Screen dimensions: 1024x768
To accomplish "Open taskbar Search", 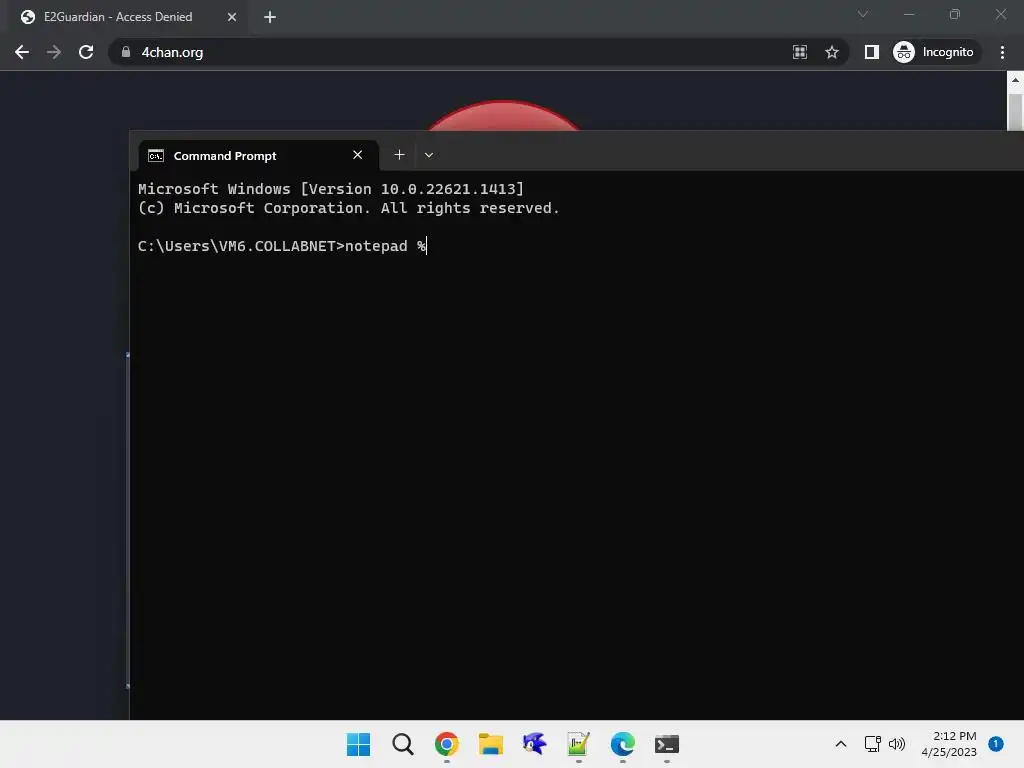I will tap(403, 744).
